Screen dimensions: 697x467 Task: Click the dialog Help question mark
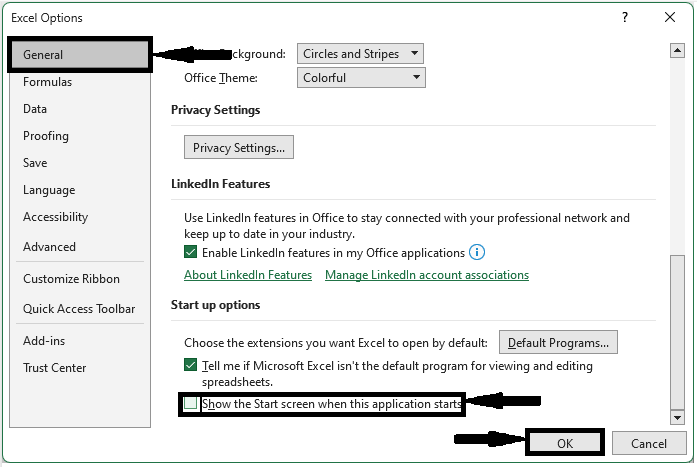[625, 17]
